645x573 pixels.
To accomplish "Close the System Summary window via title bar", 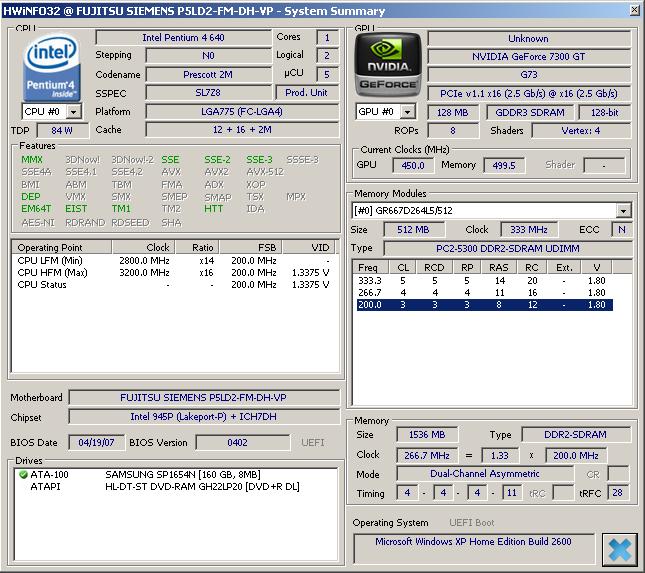I will [x=635, y=10].
